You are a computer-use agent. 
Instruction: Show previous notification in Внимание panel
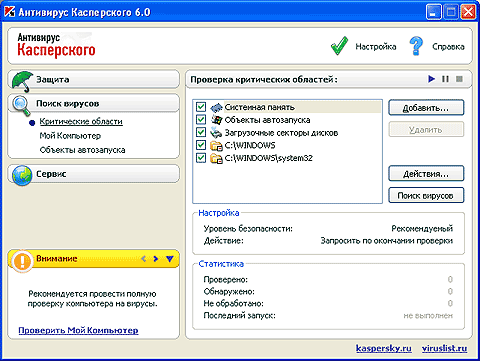click(x=144, y=258)
